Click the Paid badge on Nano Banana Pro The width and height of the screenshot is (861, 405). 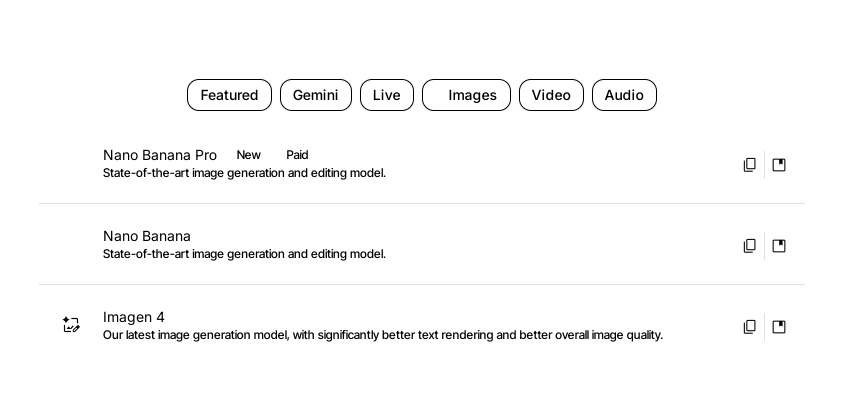click(x=297, y=155)
